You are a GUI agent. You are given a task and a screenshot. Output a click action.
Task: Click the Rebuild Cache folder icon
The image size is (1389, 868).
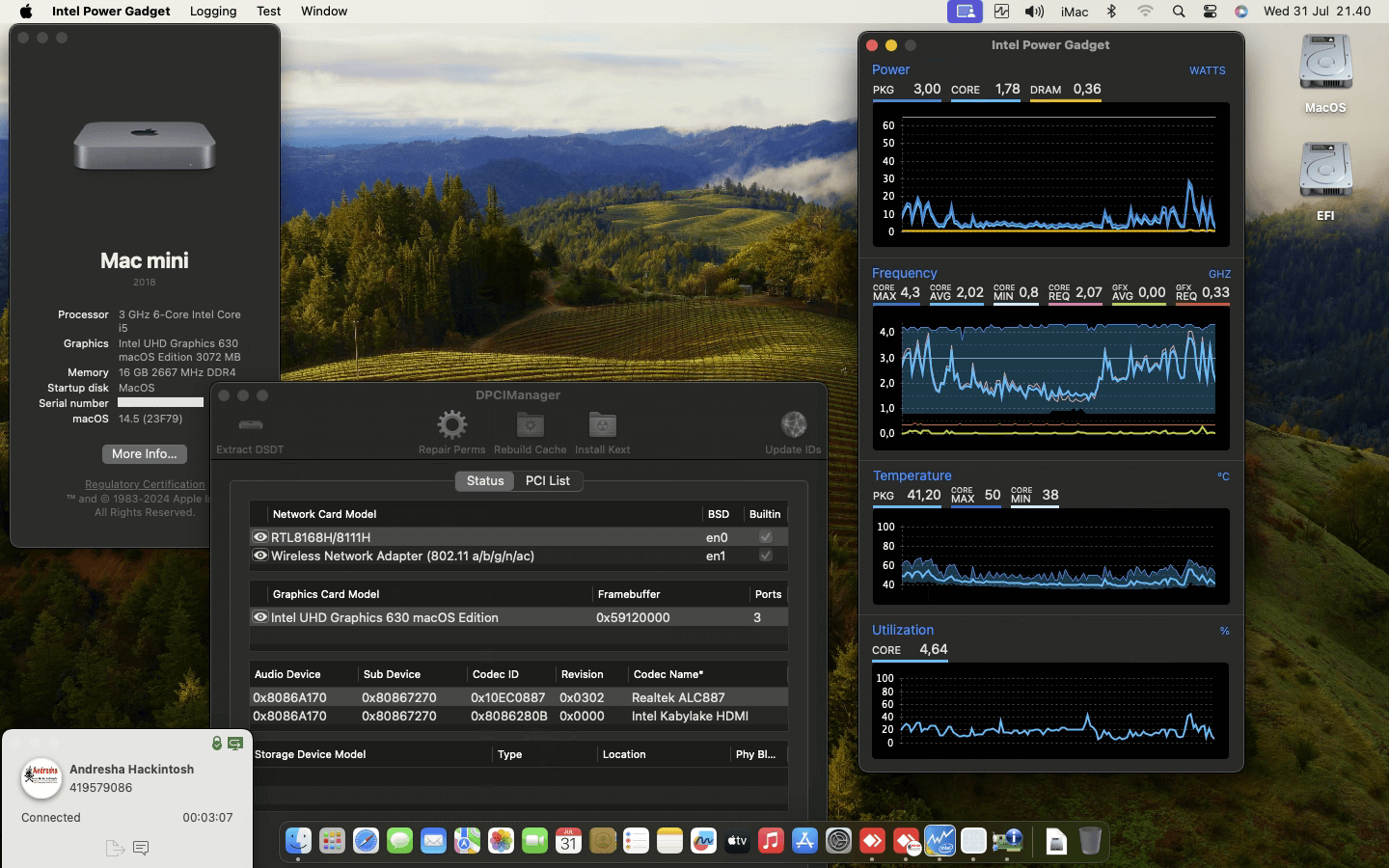click(530, 425)
